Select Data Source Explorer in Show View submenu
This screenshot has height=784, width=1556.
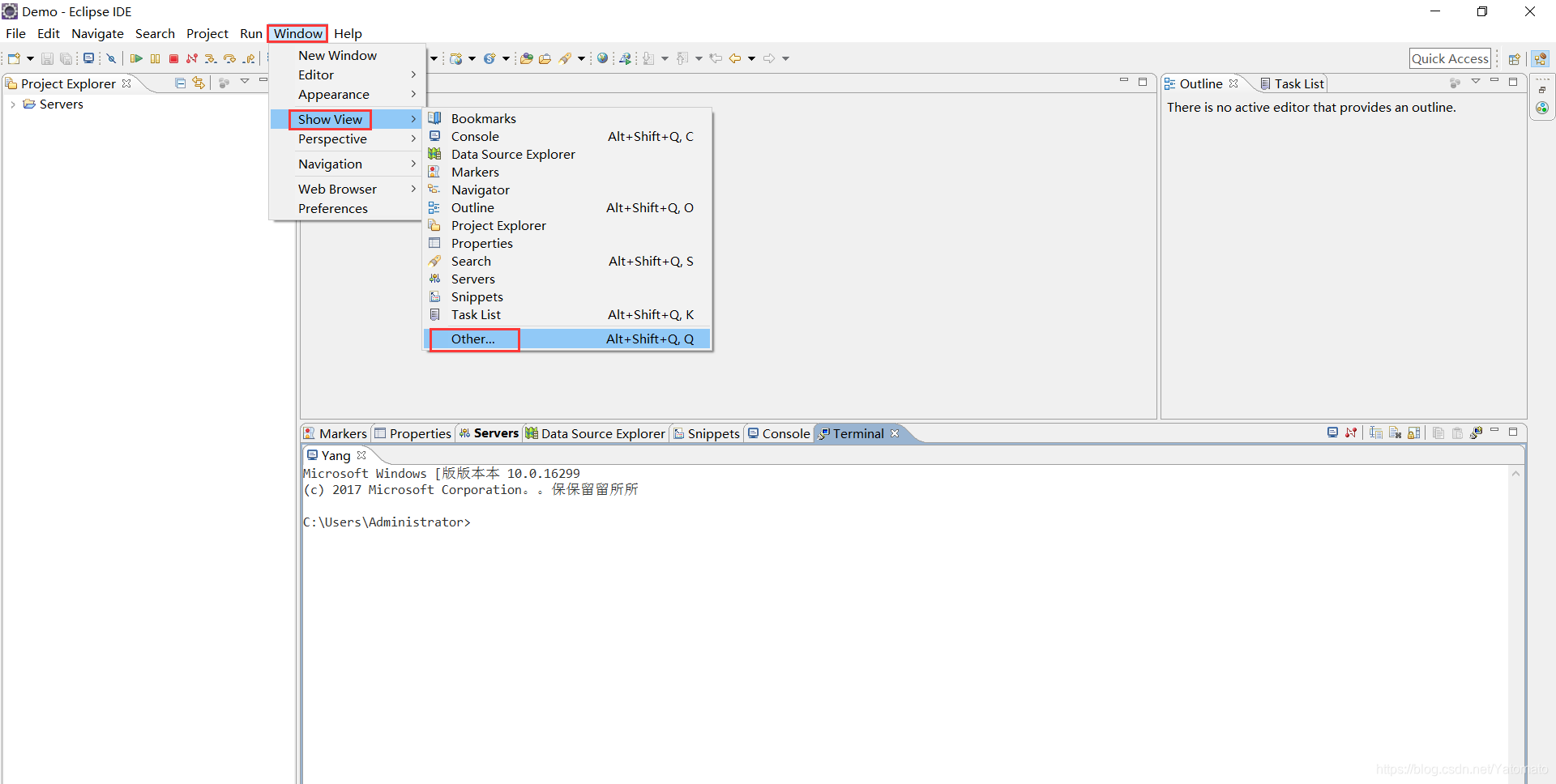567,154
